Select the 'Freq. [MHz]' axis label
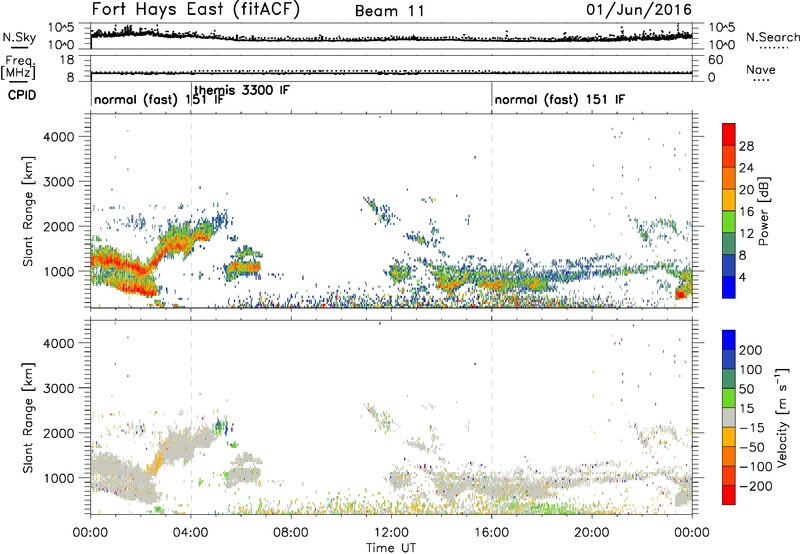The image size is (800, 554). pos(19,68)
